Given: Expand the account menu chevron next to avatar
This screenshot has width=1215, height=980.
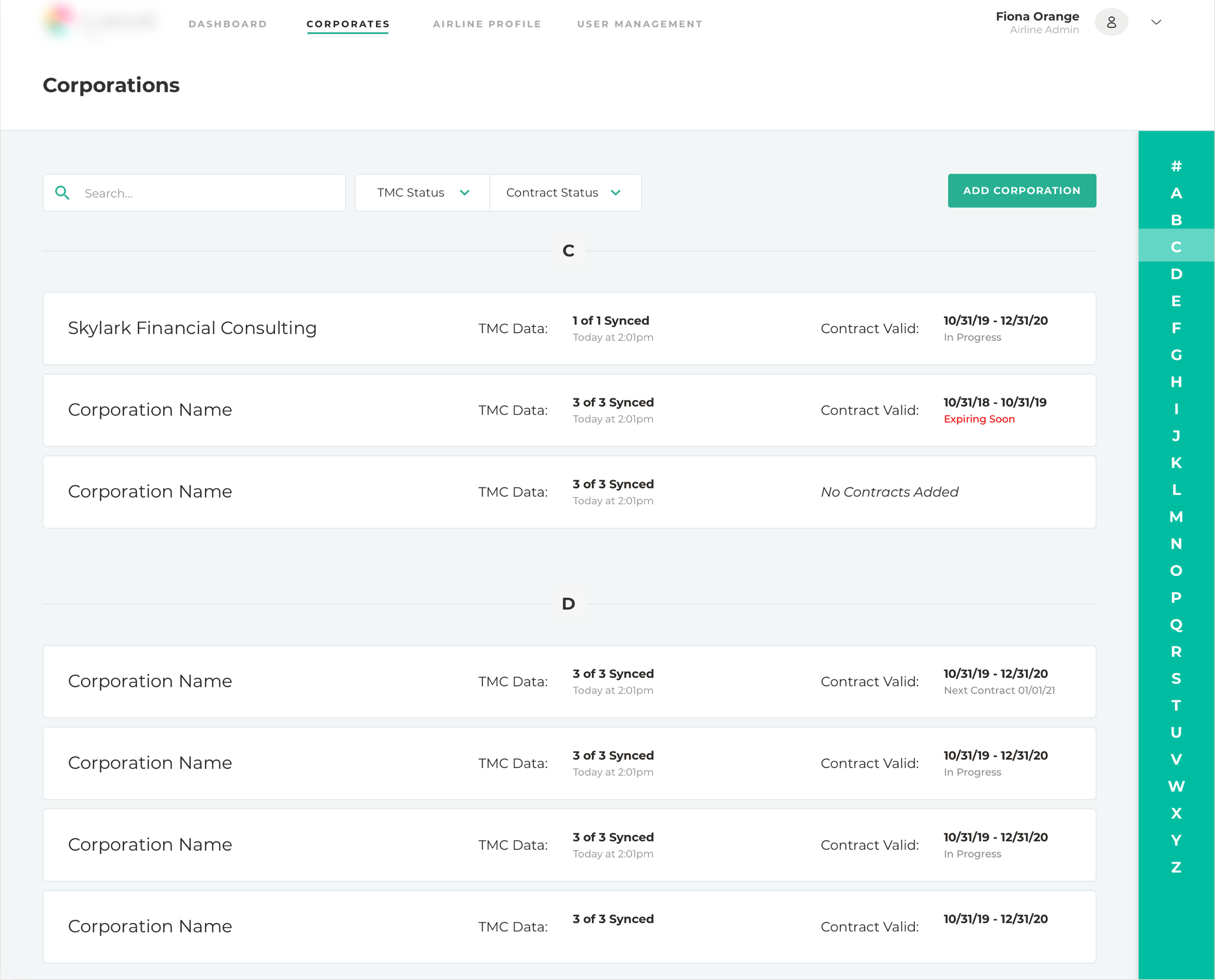Looking at the screenshot, I should click(1156, 22).
